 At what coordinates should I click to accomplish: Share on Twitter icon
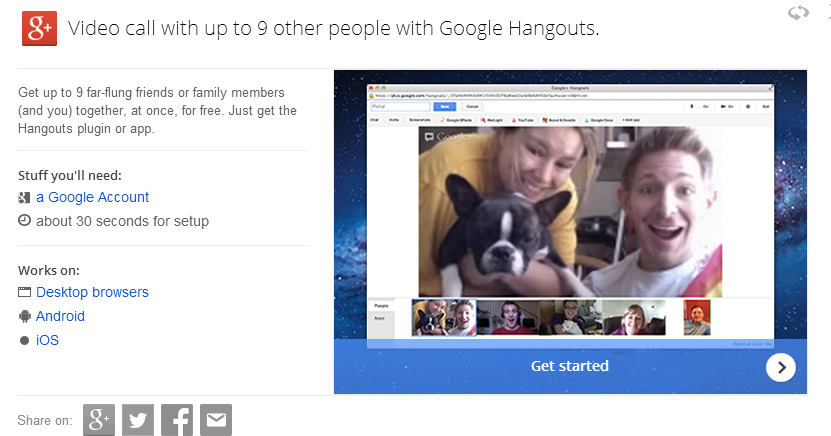pyautogui.click(x=138, y=420)
